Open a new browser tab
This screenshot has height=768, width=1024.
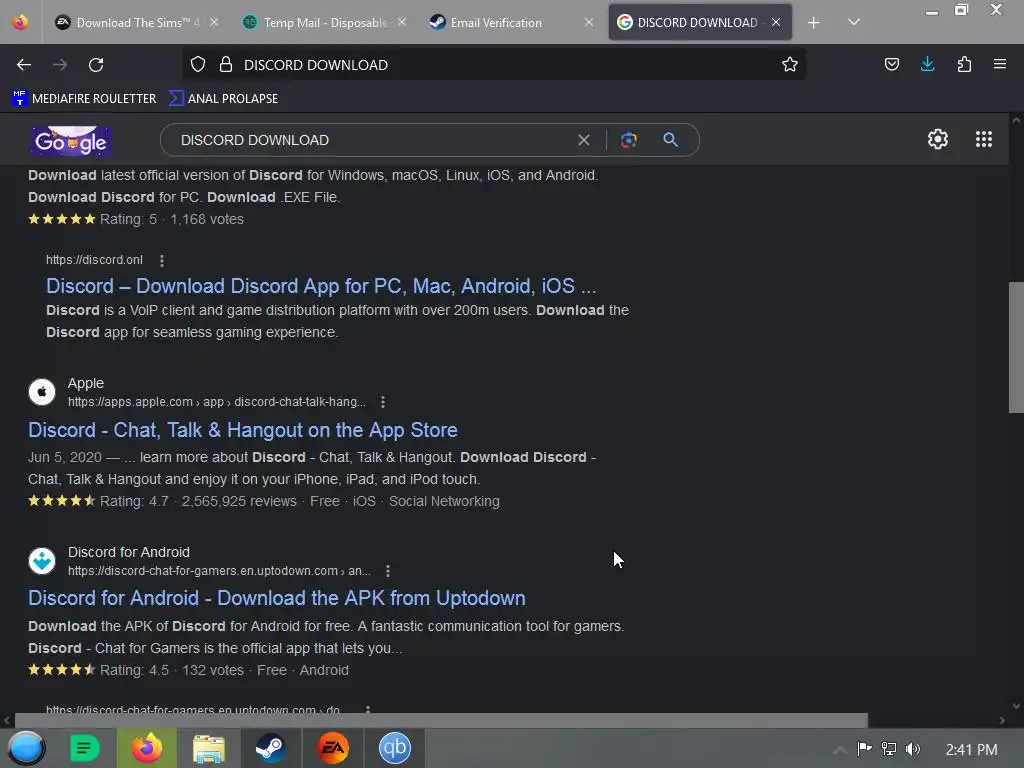tap(813, 23)
